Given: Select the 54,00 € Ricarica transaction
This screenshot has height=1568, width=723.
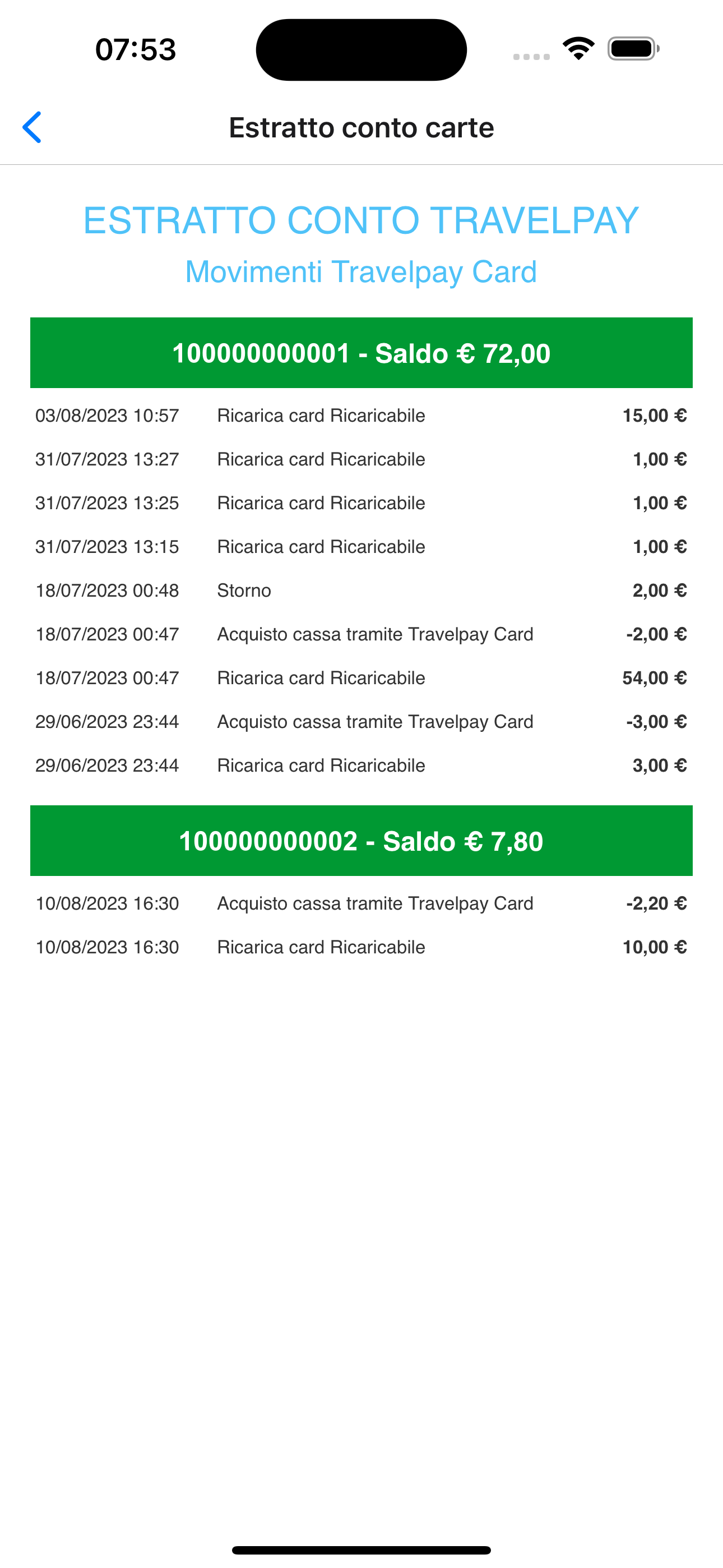Looking at the screenshot, I should pos(361,679).
